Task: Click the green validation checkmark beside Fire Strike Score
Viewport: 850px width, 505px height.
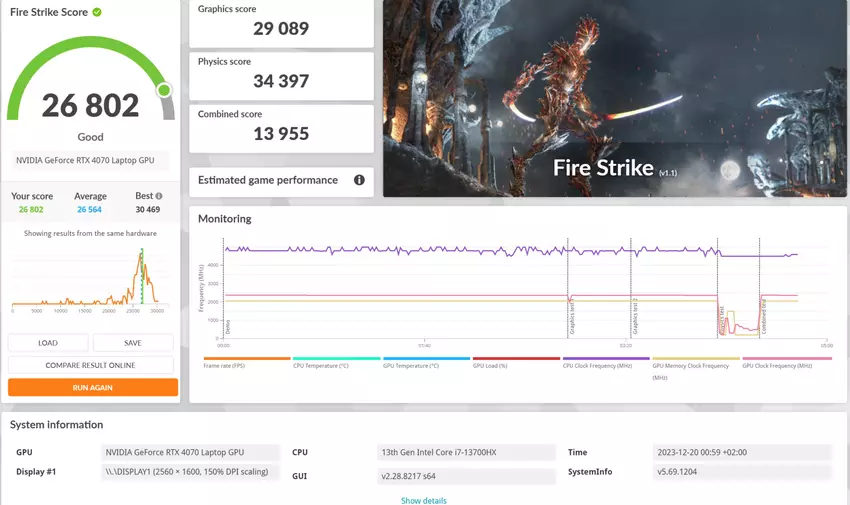Action: click(x=96, y=13)
